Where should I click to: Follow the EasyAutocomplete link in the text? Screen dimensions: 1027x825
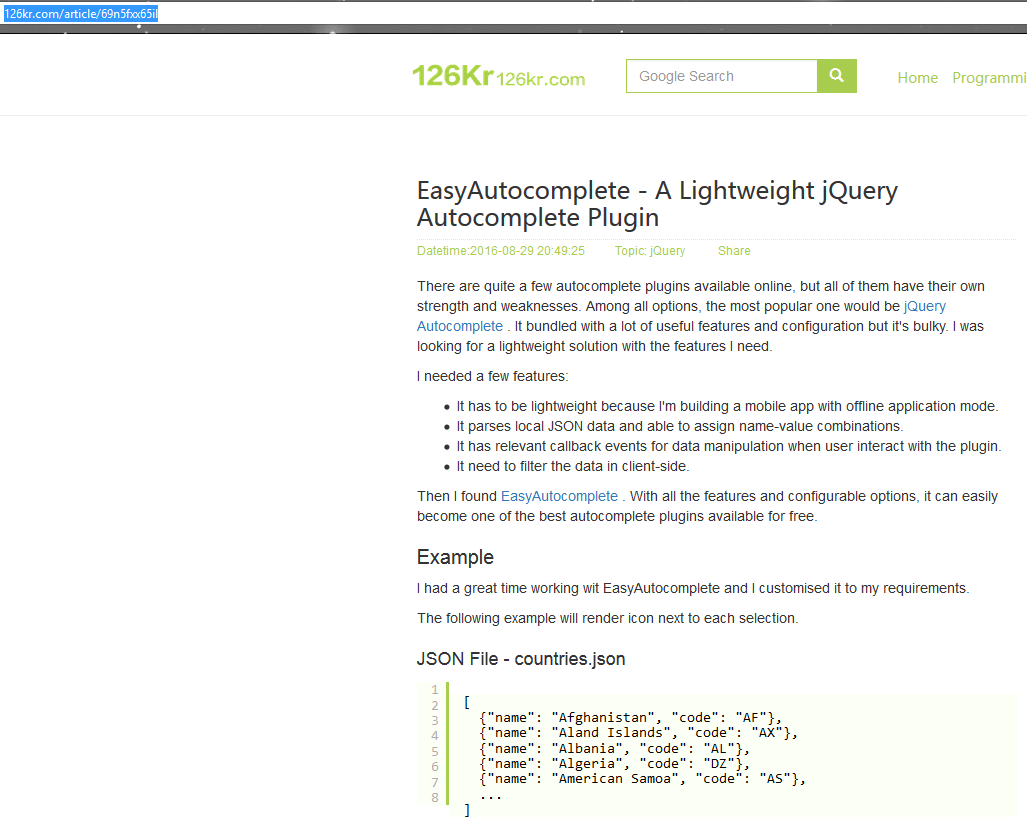coord(559,496)
